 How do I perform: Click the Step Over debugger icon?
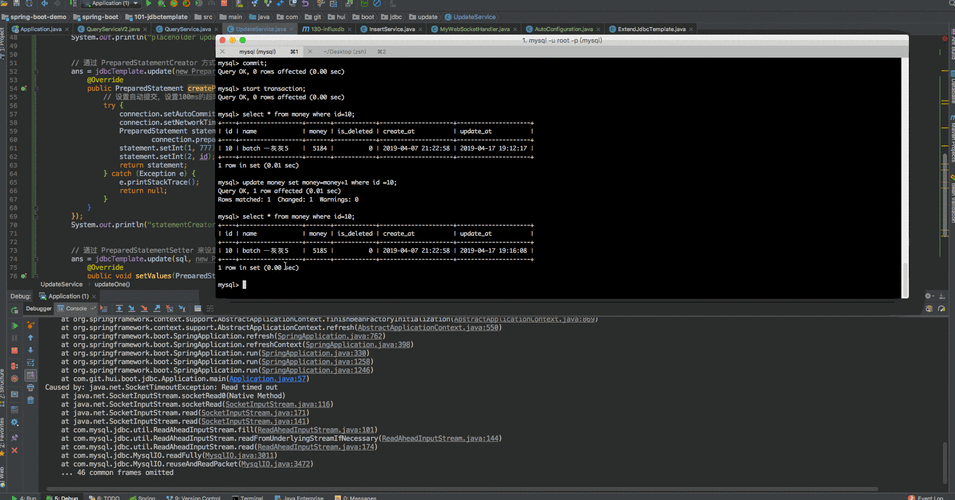coord(119,309)
